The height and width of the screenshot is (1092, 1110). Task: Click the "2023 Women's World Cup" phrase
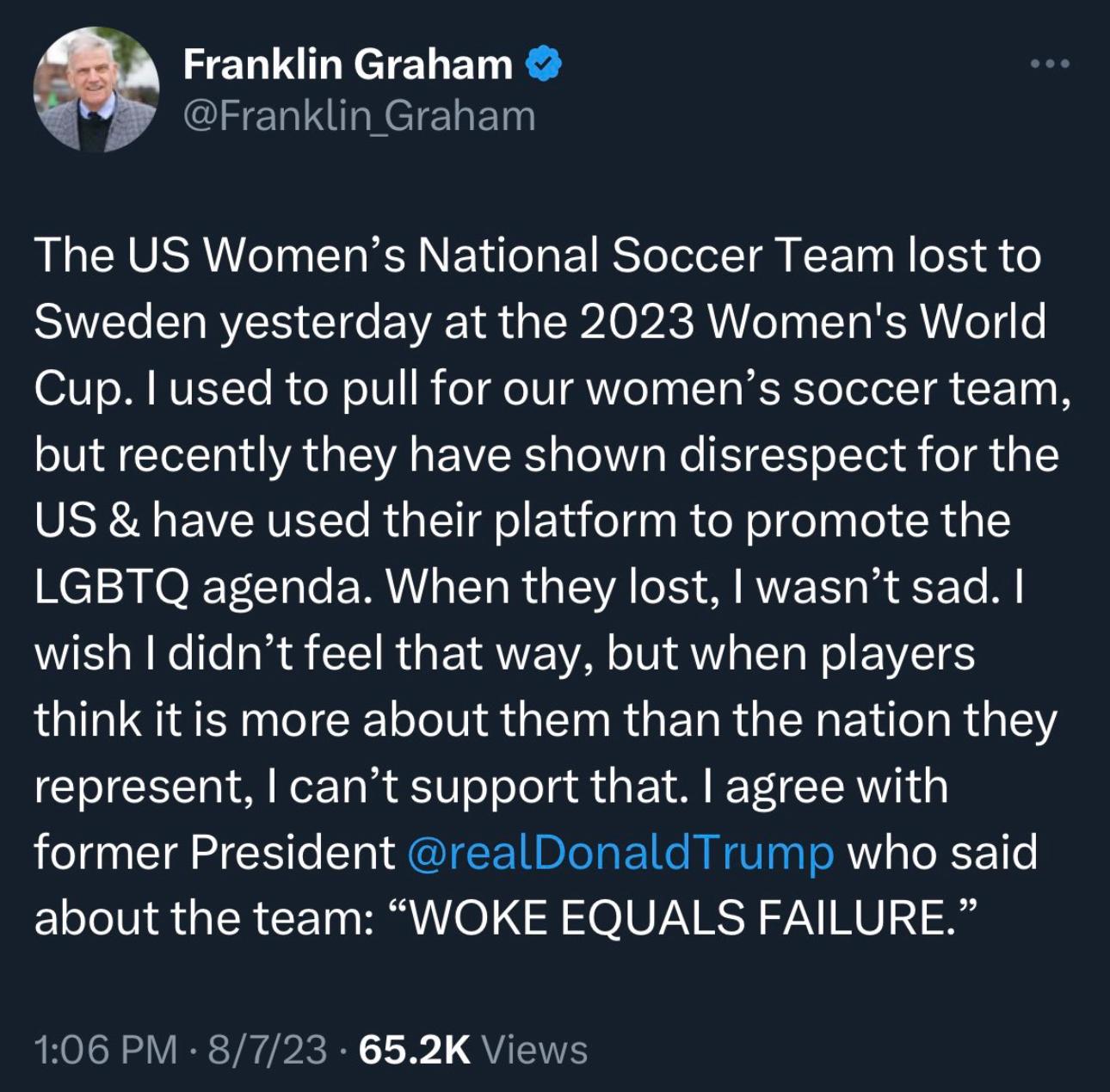click(x=812, y=323)
